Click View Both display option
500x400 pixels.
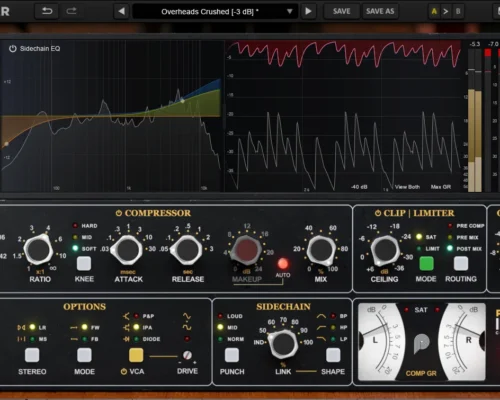tap(407, 187)
